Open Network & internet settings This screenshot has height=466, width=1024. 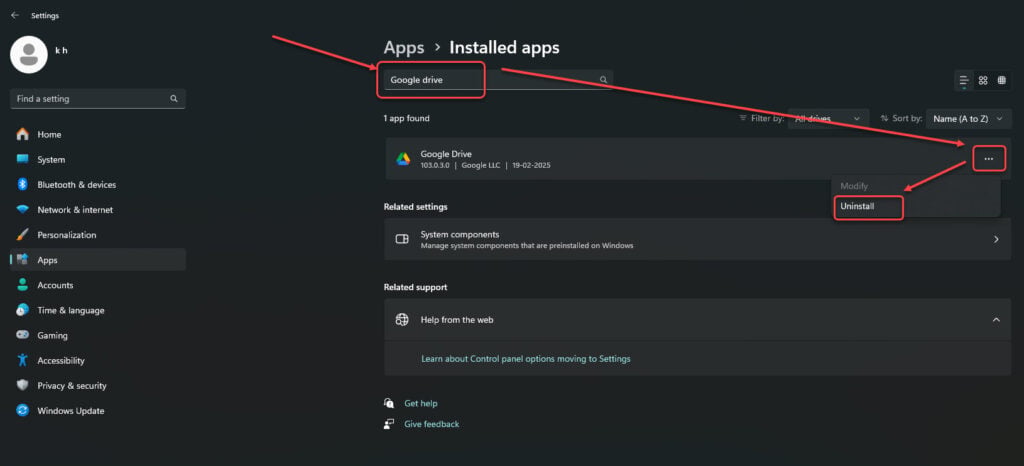pos(98,210)
